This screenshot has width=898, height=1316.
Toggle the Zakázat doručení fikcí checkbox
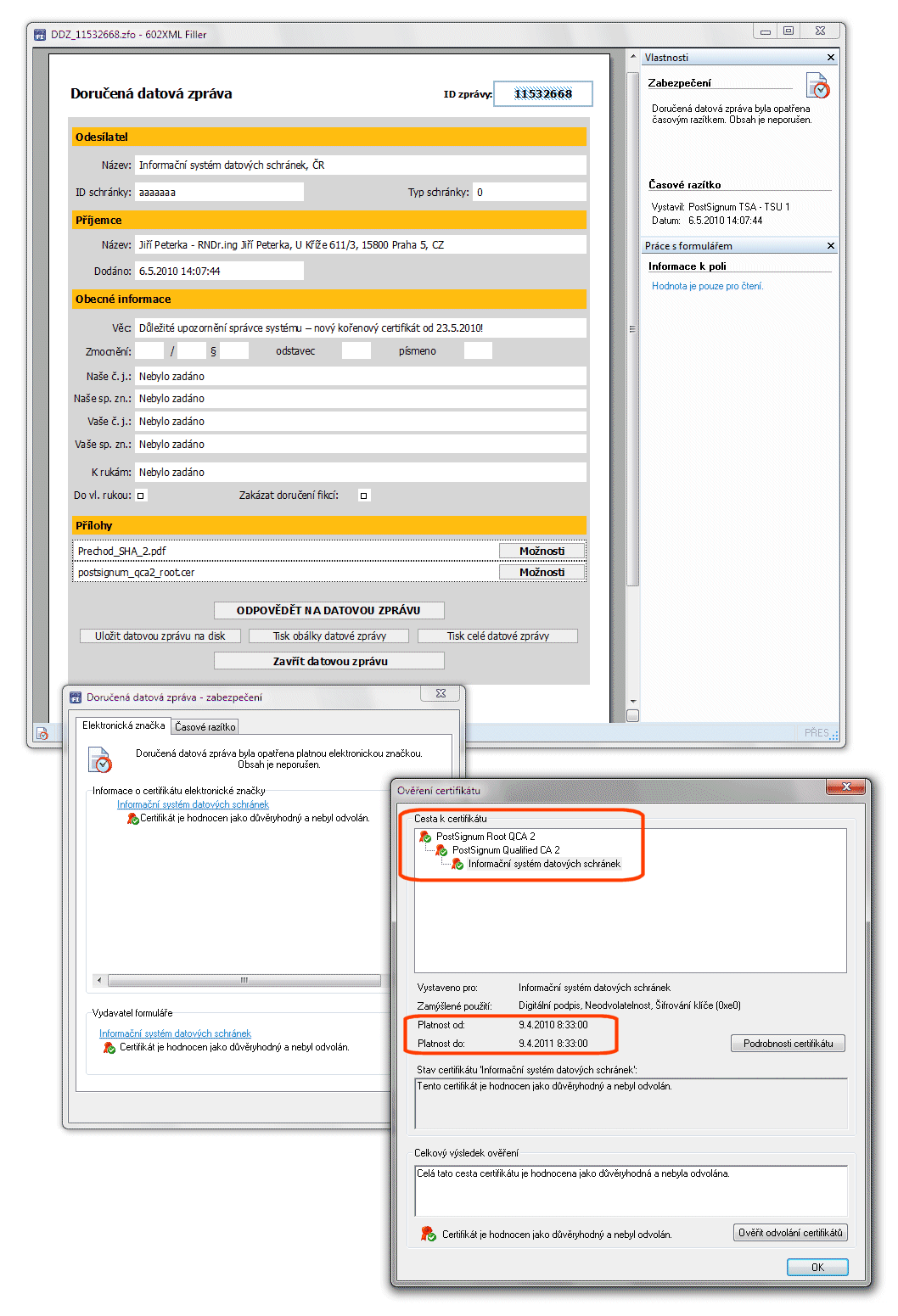coord(364,496)
